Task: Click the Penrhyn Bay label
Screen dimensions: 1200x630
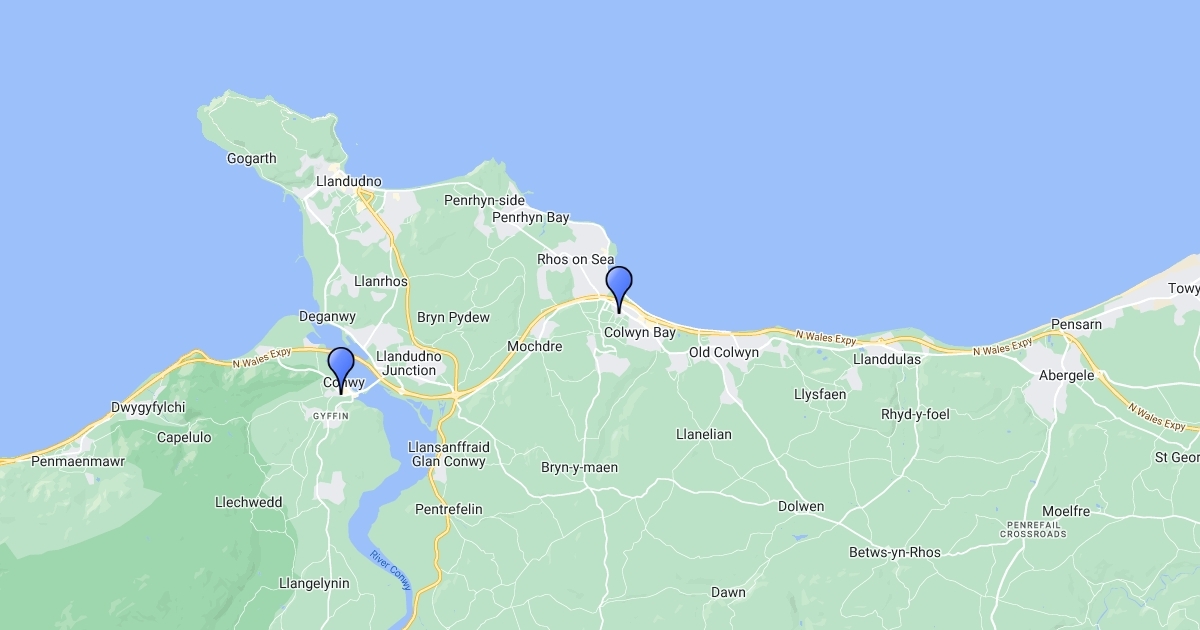Action: pyautogui.click(x=531, y=217)
